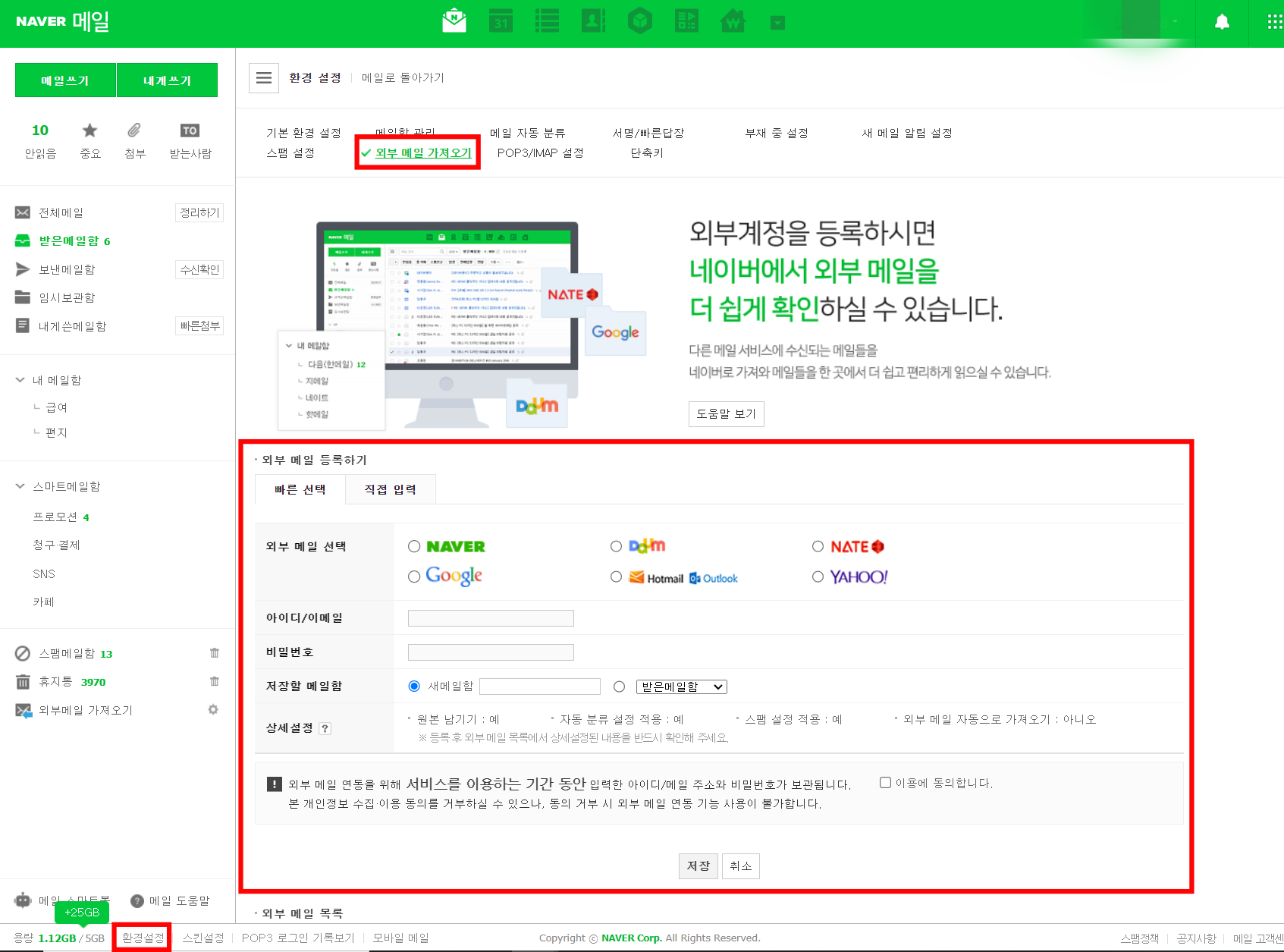Click the 비밀번호 password input field
Image resolution: width=1284 pixels, height=952 pixels.
click(x=490, y=652)
